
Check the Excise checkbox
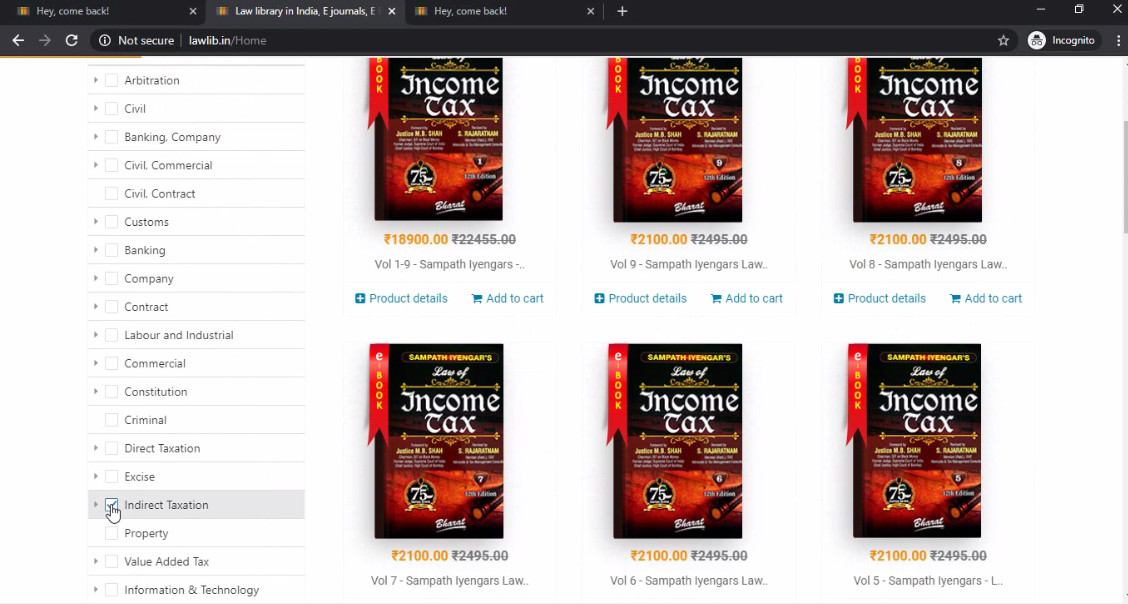tap(112, 476)
